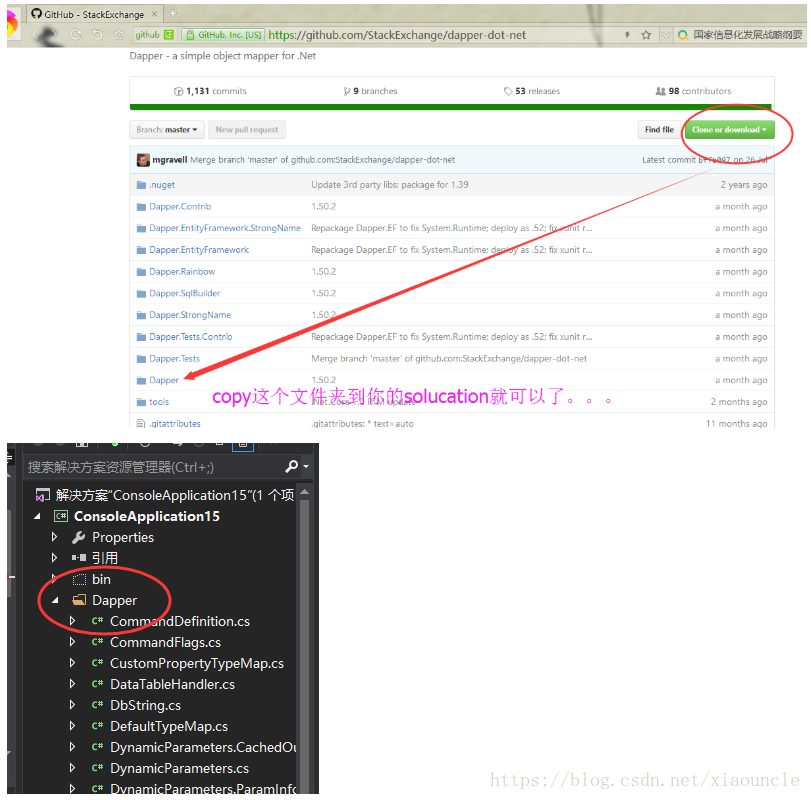Image resolution: width=811 pixels, height=800 pixels.
Task: Click the Find file button
Action: [x=659, y=129]
